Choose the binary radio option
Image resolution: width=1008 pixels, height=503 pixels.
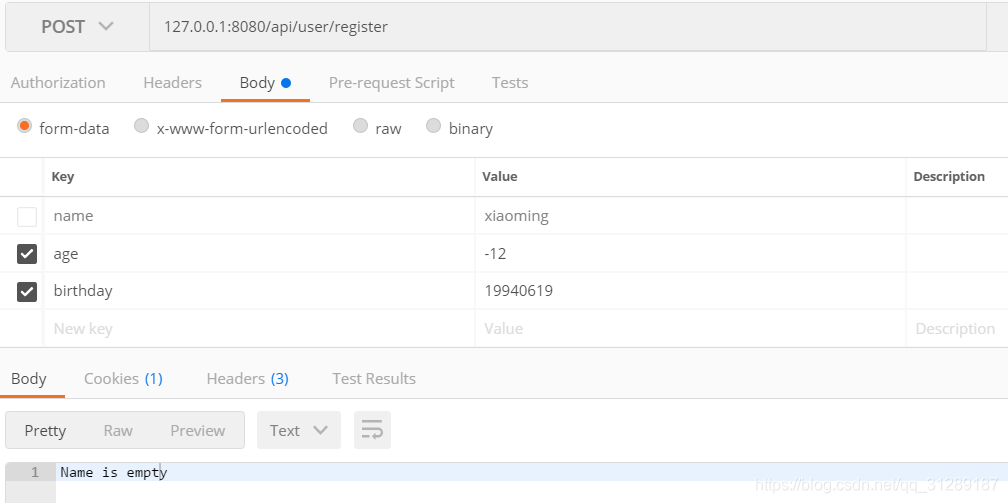433,126
